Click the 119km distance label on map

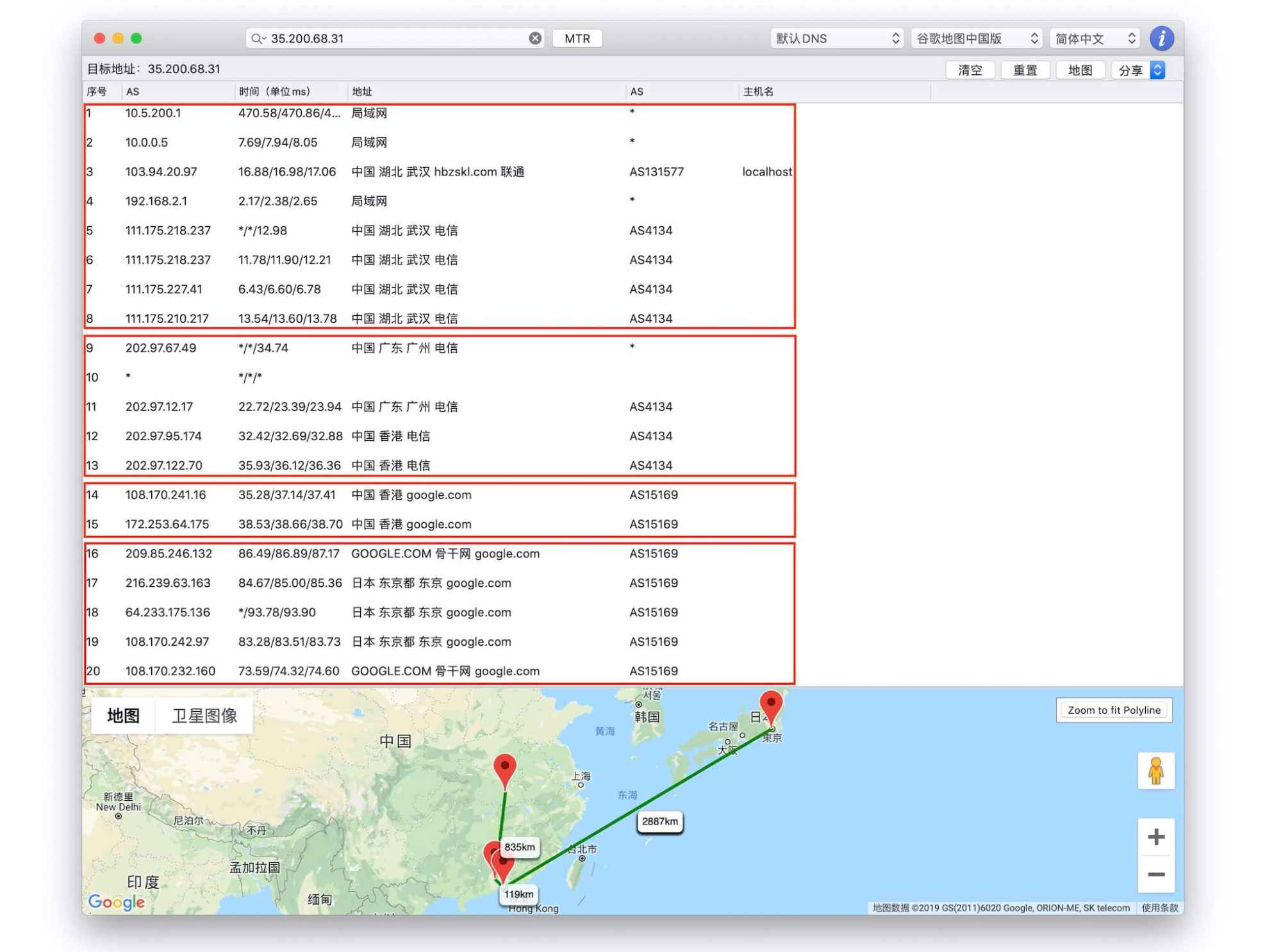518,894
